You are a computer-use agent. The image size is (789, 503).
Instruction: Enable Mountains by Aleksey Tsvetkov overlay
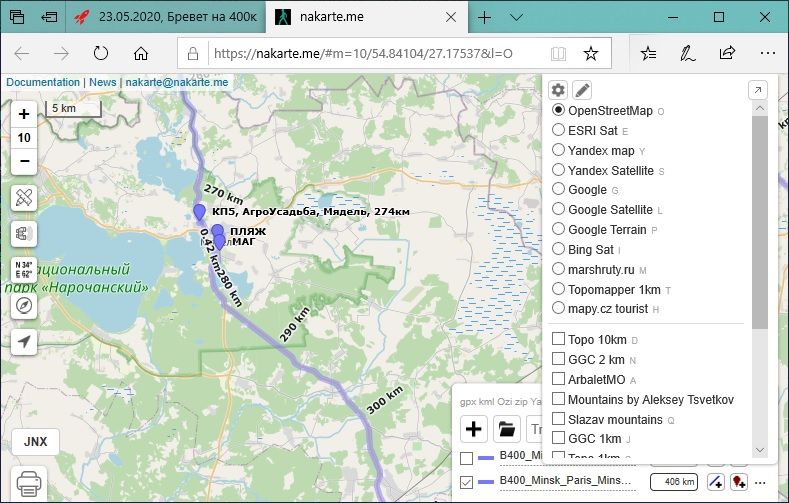click(558, 399)
